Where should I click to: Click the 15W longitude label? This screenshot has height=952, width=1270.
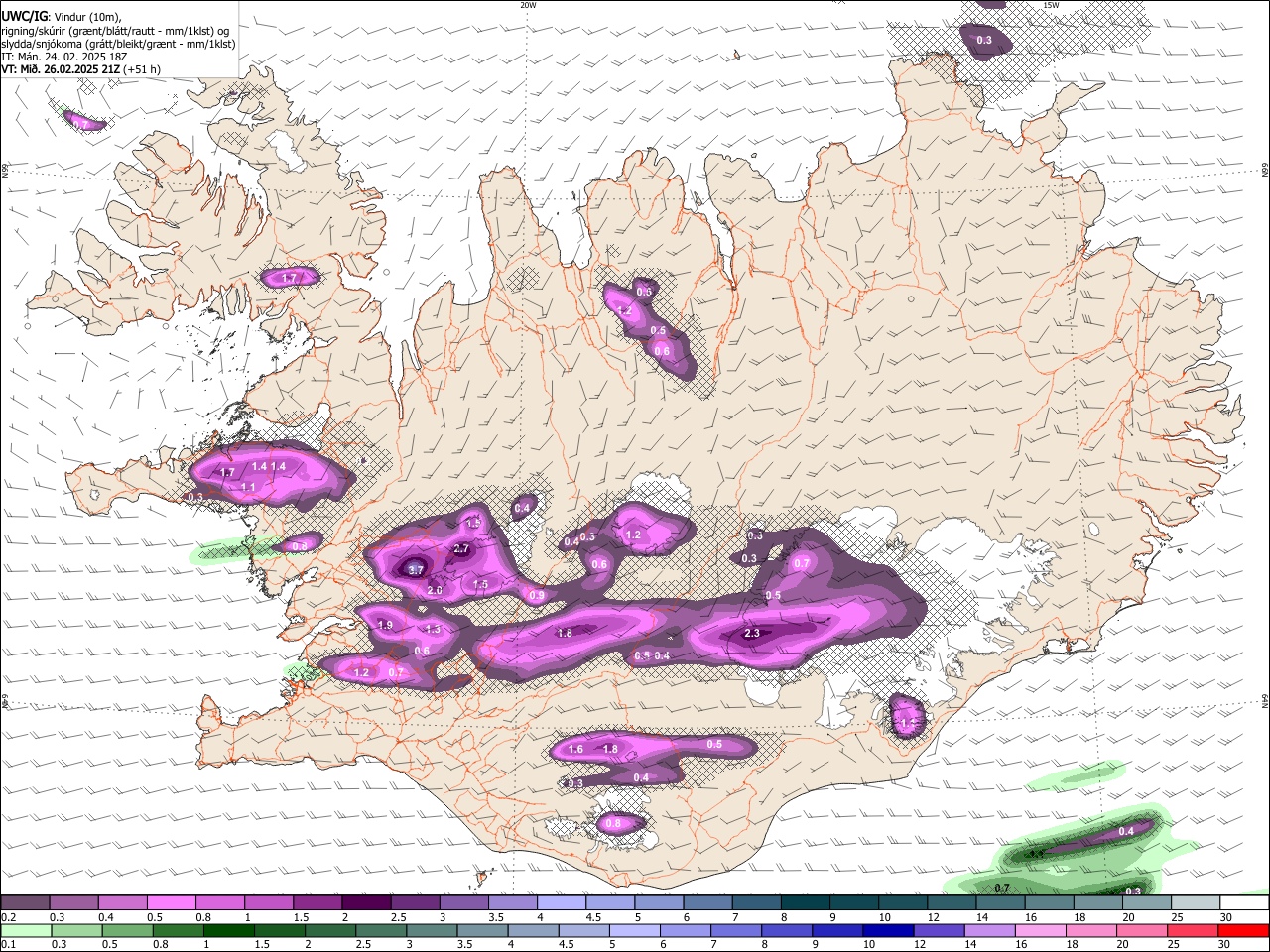pos(1051,5)
